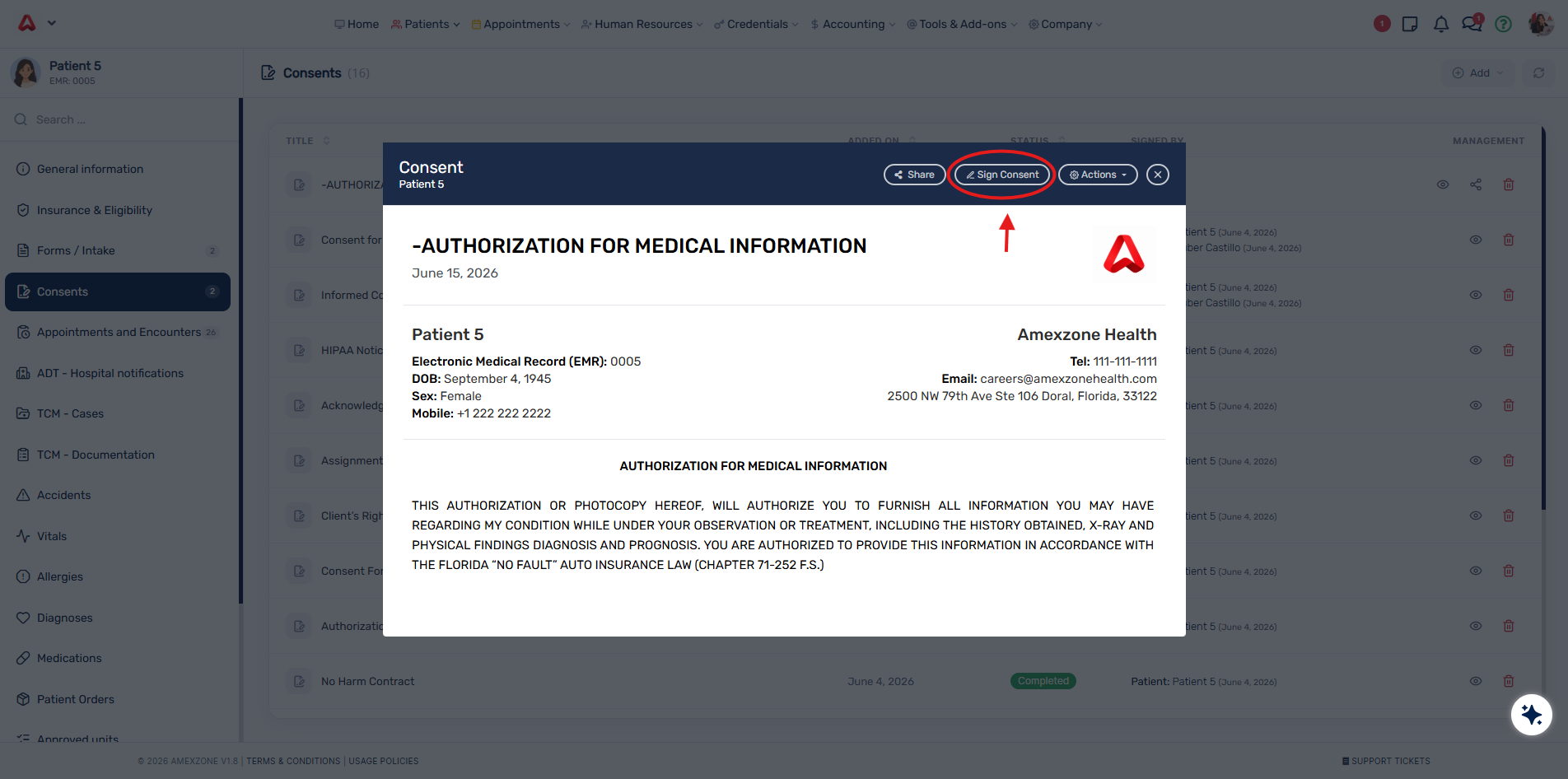The height and width of the screenshot is (779, 1568).
Task: Delete the No Harm Contract consent
Action: click(x=1509, y=681)
